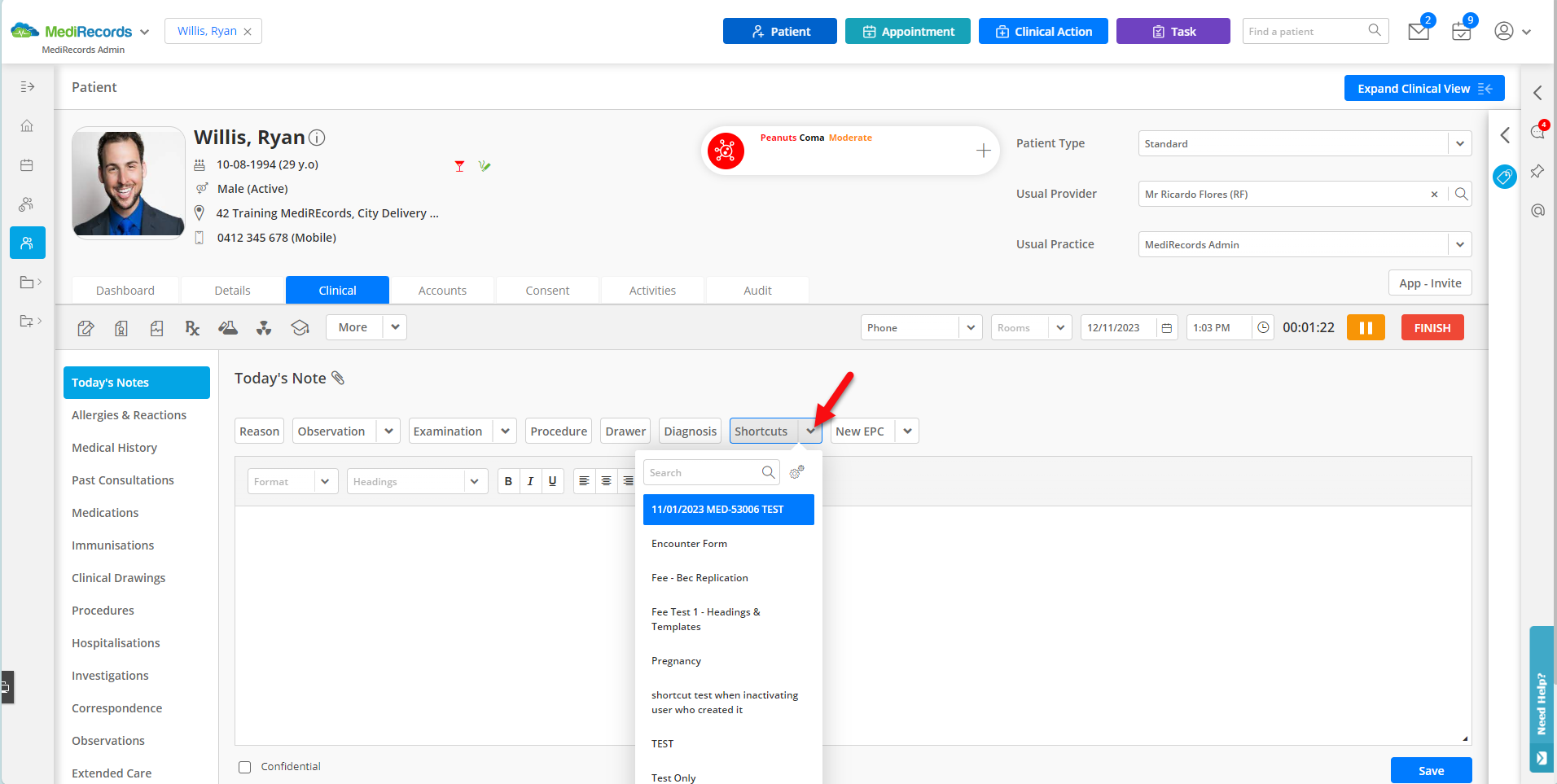Select the Pregnancy shortcut
The width and height of the screenshot is (1557, 784).
[728, 661]
